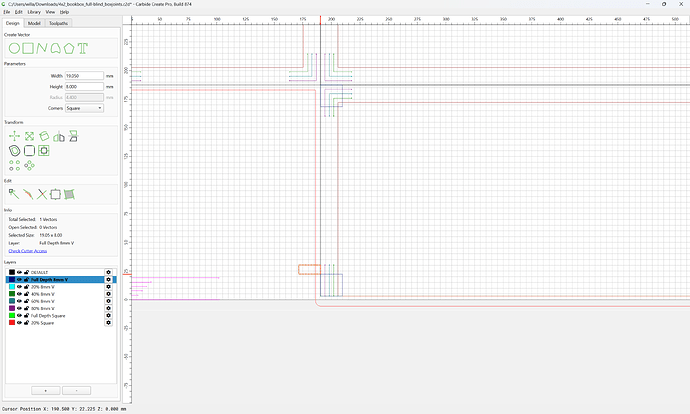Image resolution: width=690 pixels, height=414 pixels.
Task: Choose the Mirror horizontal transform tool
Action: [x=59, y=136]
